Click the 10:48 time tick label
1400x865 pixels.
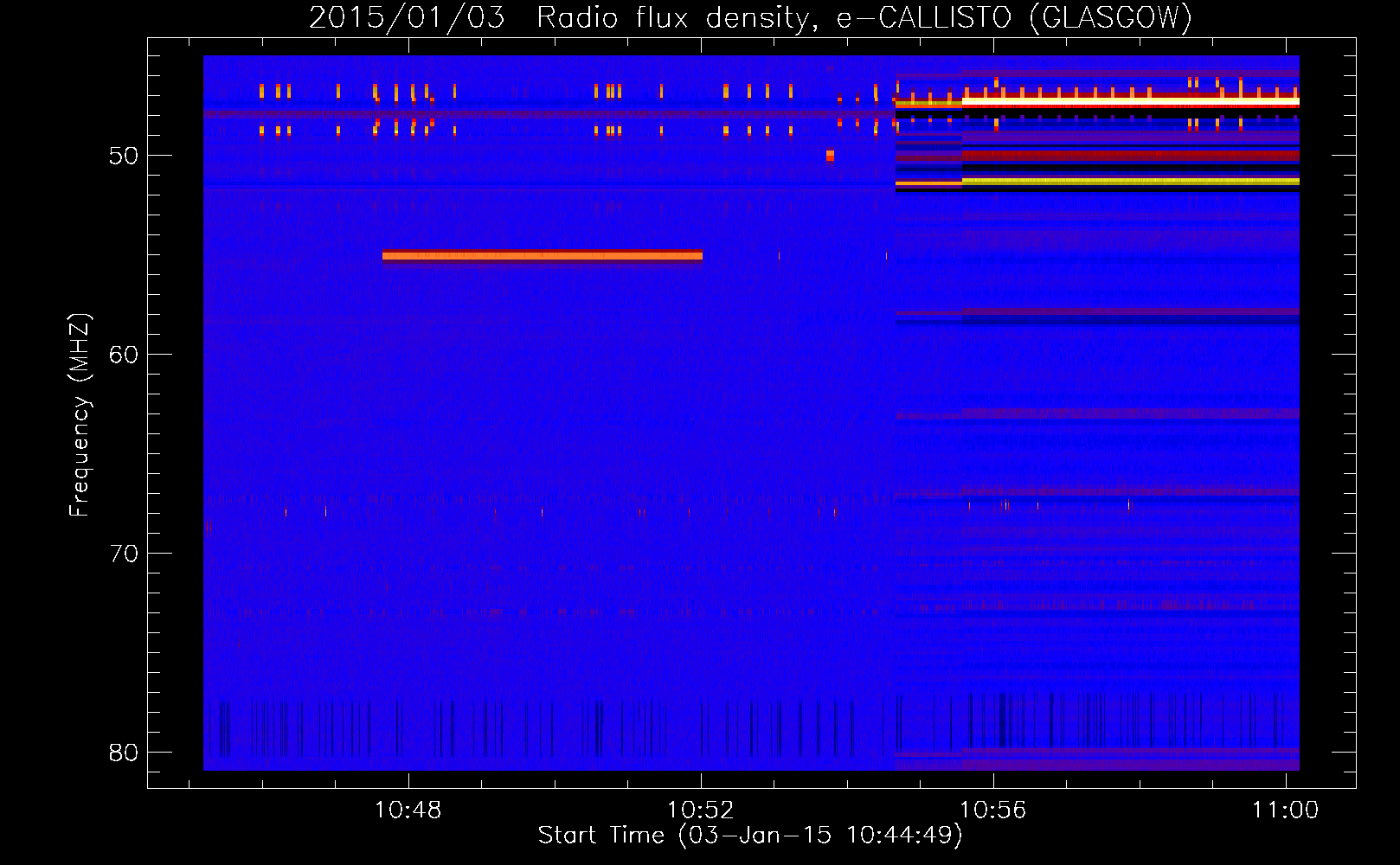coord(408,811)
